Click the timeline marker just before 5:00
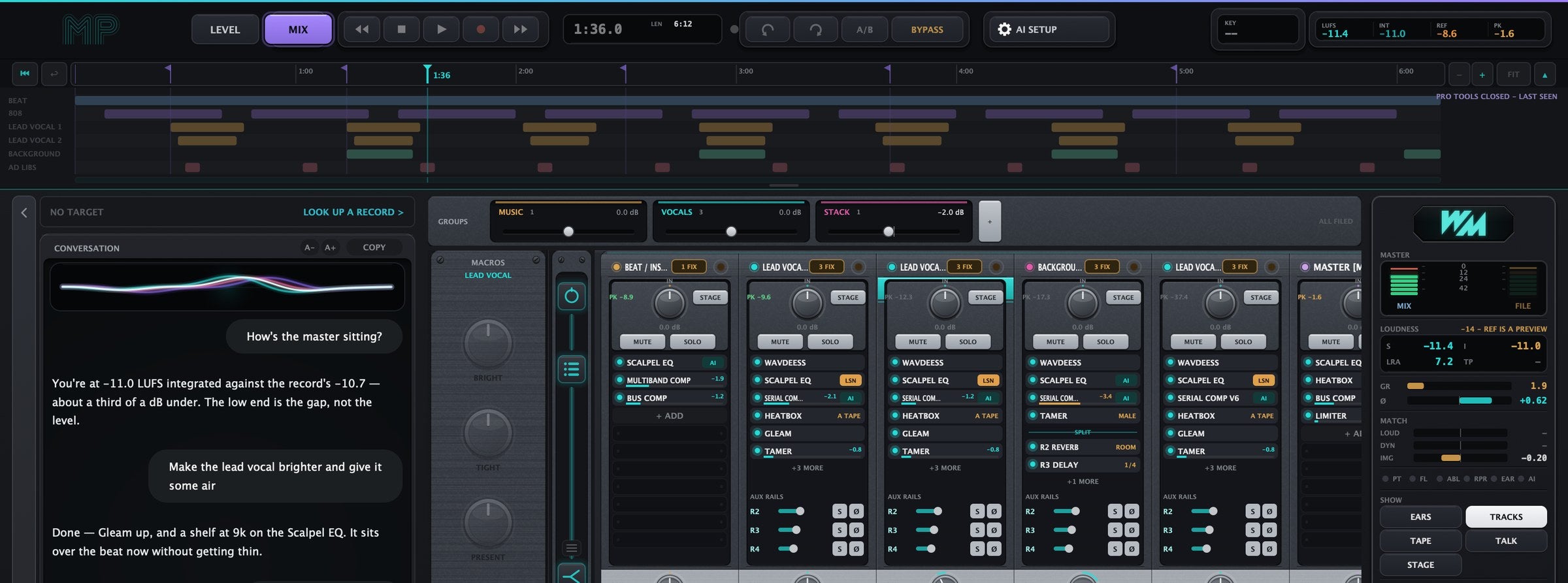The image size is (1568, 583). click(1173, 69)
